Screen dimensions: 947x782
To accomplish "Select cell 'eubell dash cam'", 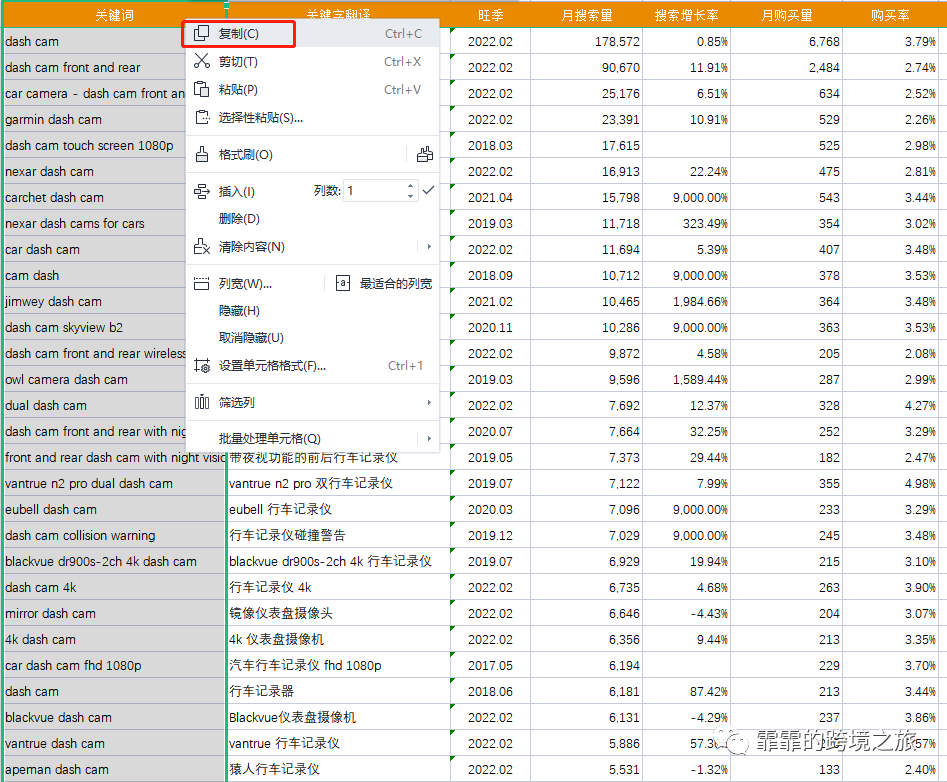I will (115, 510).
